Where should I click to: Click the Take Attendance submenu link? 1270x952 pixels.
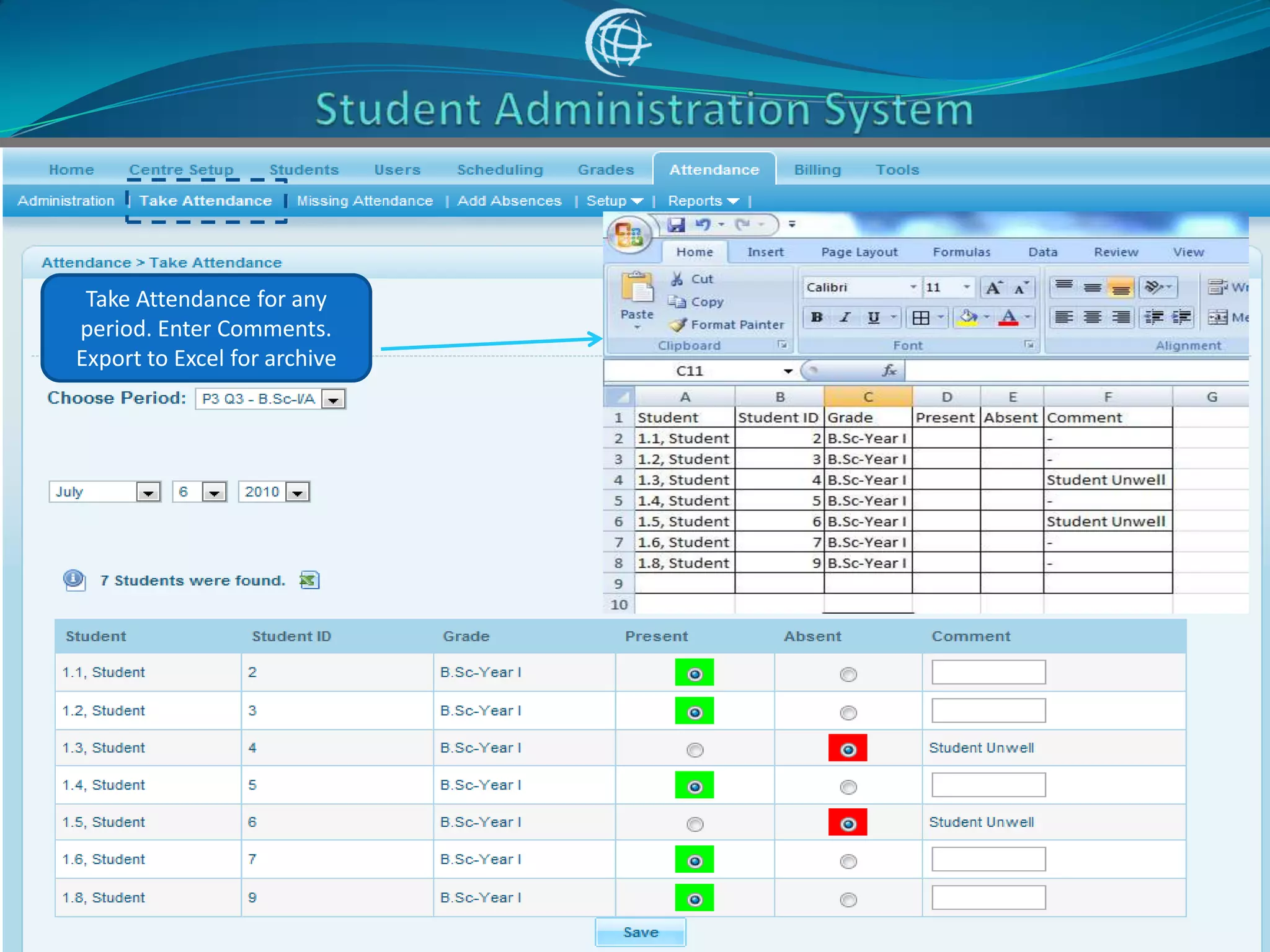pyautogui.click(x=205, y=201)
